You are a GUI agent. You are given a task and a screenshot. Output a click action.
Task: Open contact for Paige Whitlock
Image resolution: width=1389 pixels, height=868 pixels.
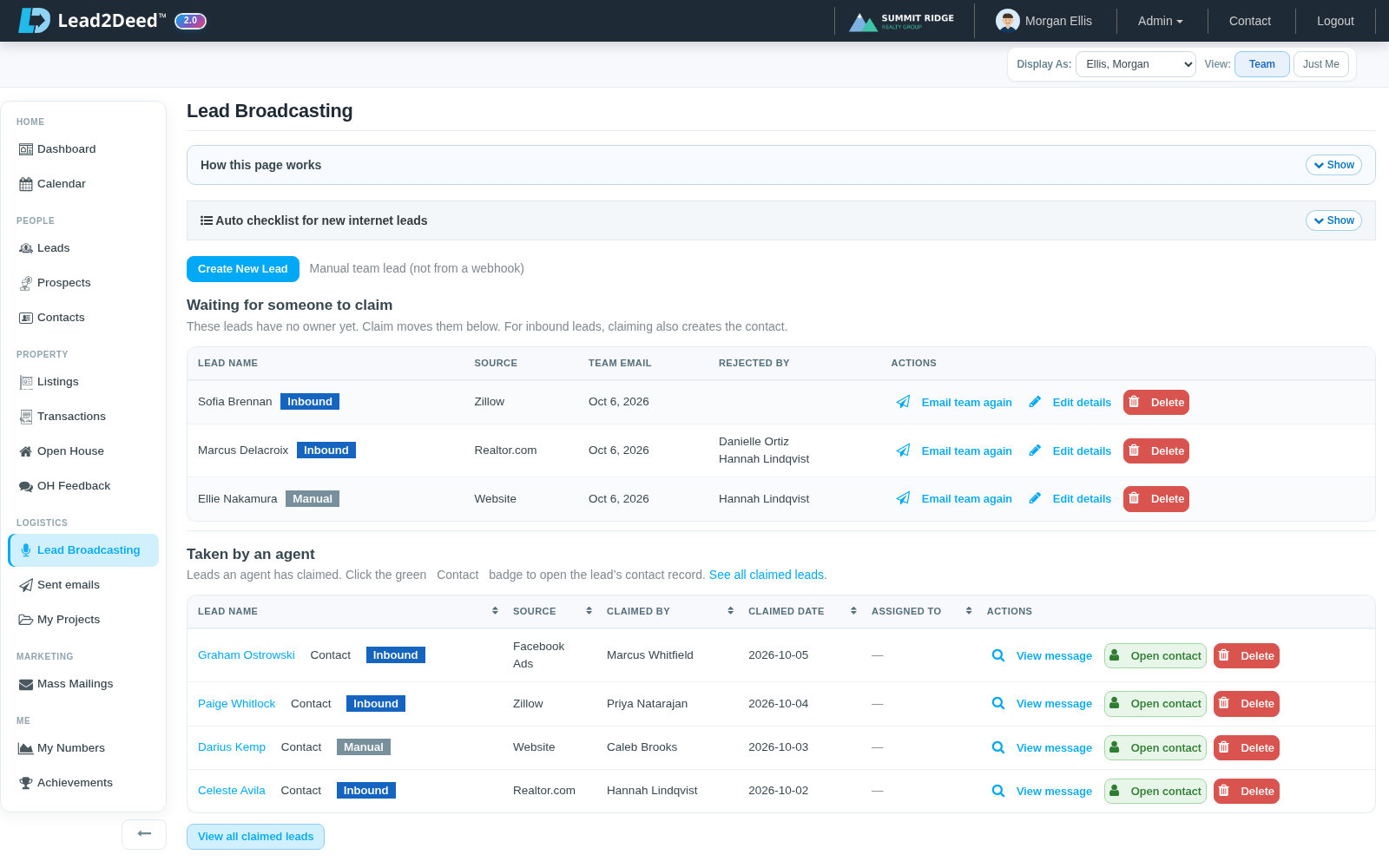pyautogui.click(x=1155, y=704)
